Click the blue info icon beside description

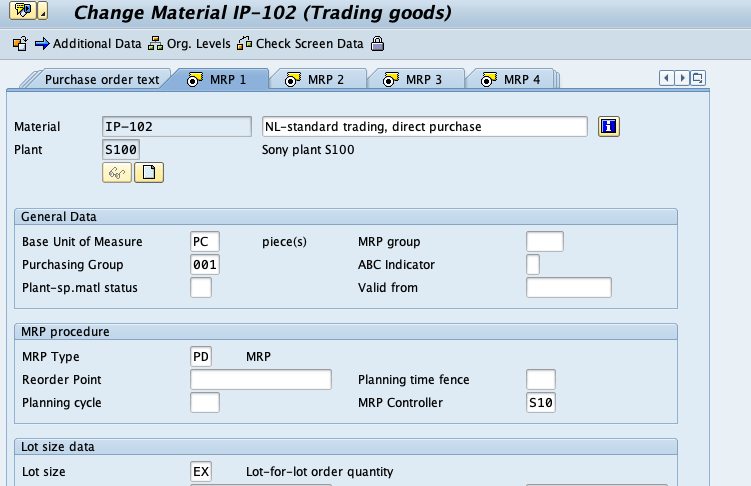coord(609,126)
